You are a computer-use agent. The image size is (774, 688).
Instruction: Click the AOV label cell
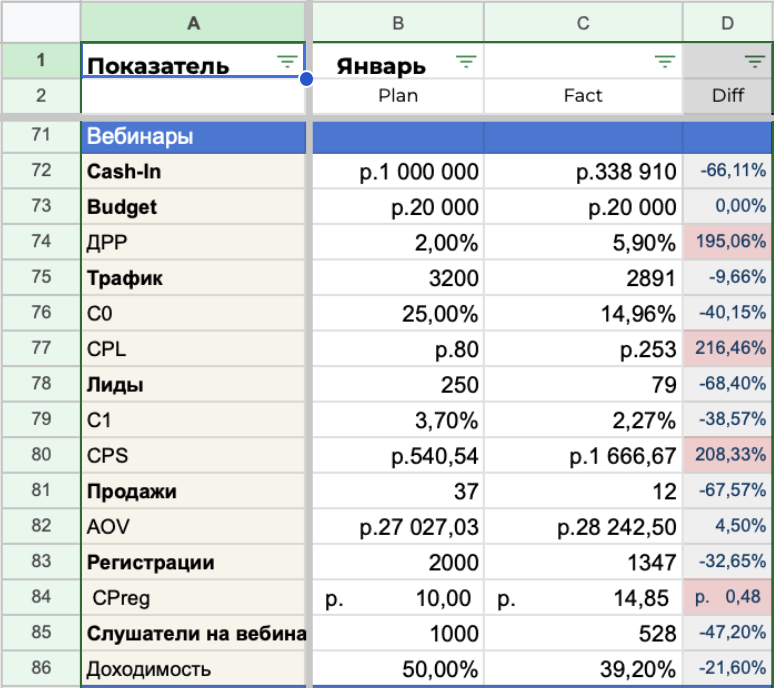tap(193, 527)
